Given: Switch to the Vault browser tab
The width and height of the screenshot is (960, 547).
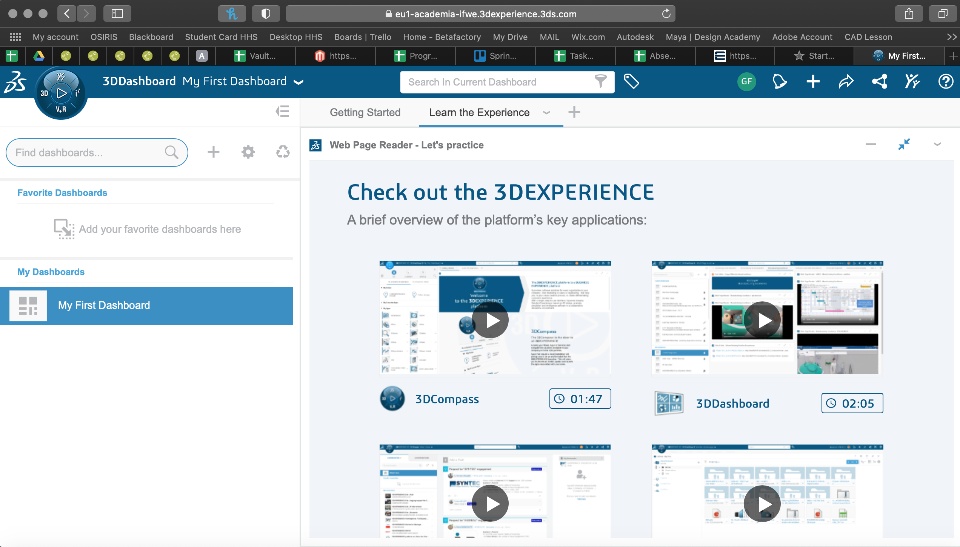Looking at the screenshot, I should 257,56.
